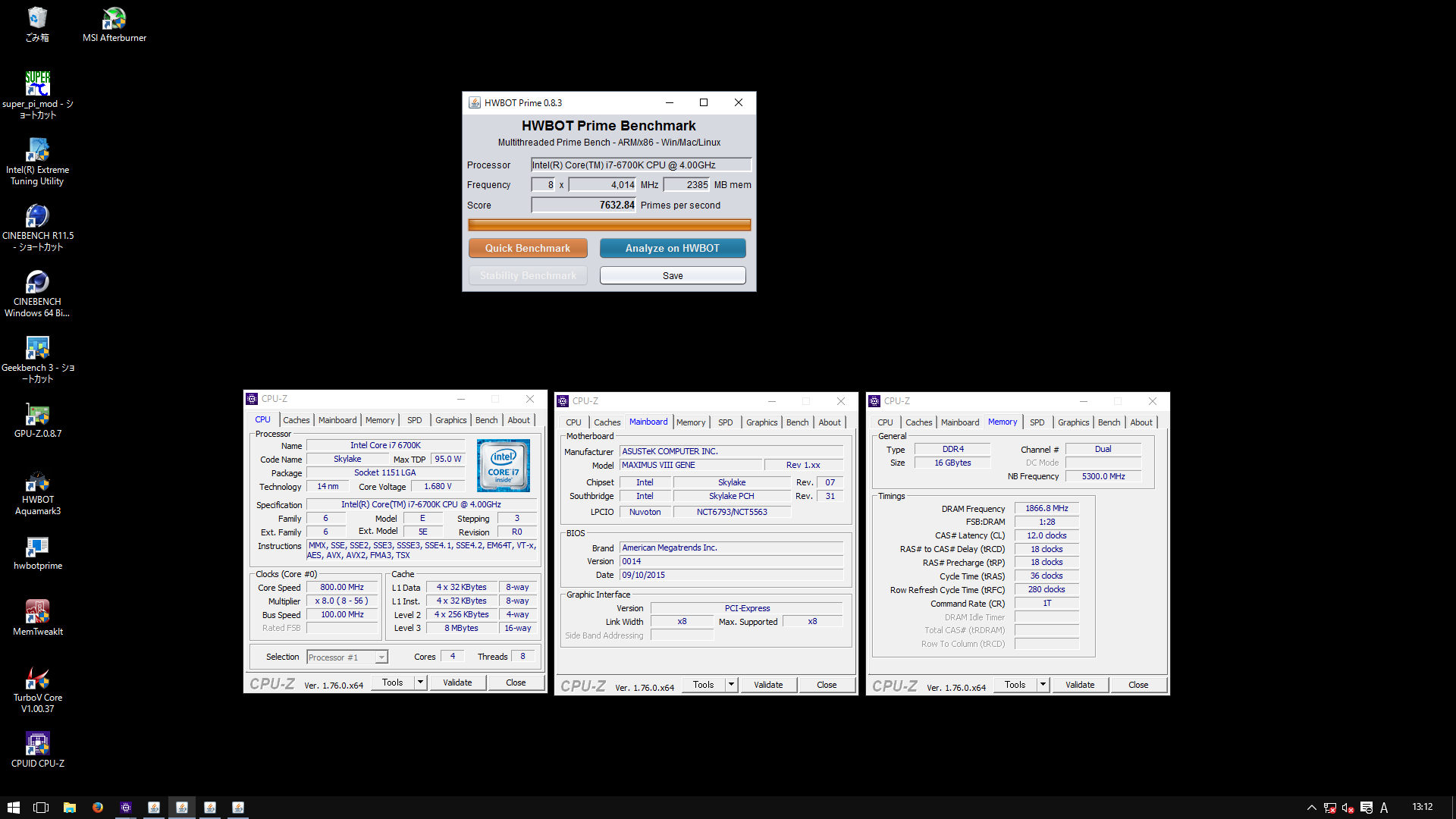Click the CPU-Z taskbar icon

coord(126,808)
